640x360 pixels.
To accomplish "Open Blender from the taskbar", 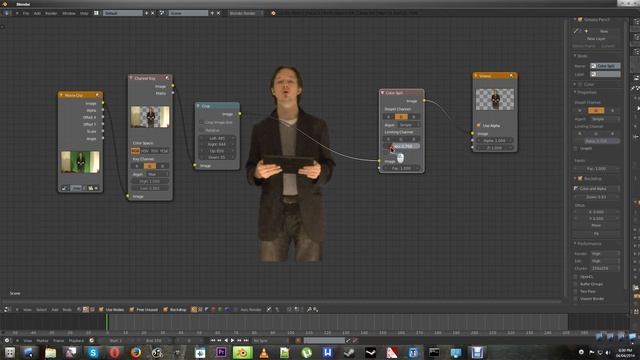I will [x=242, y=352].
